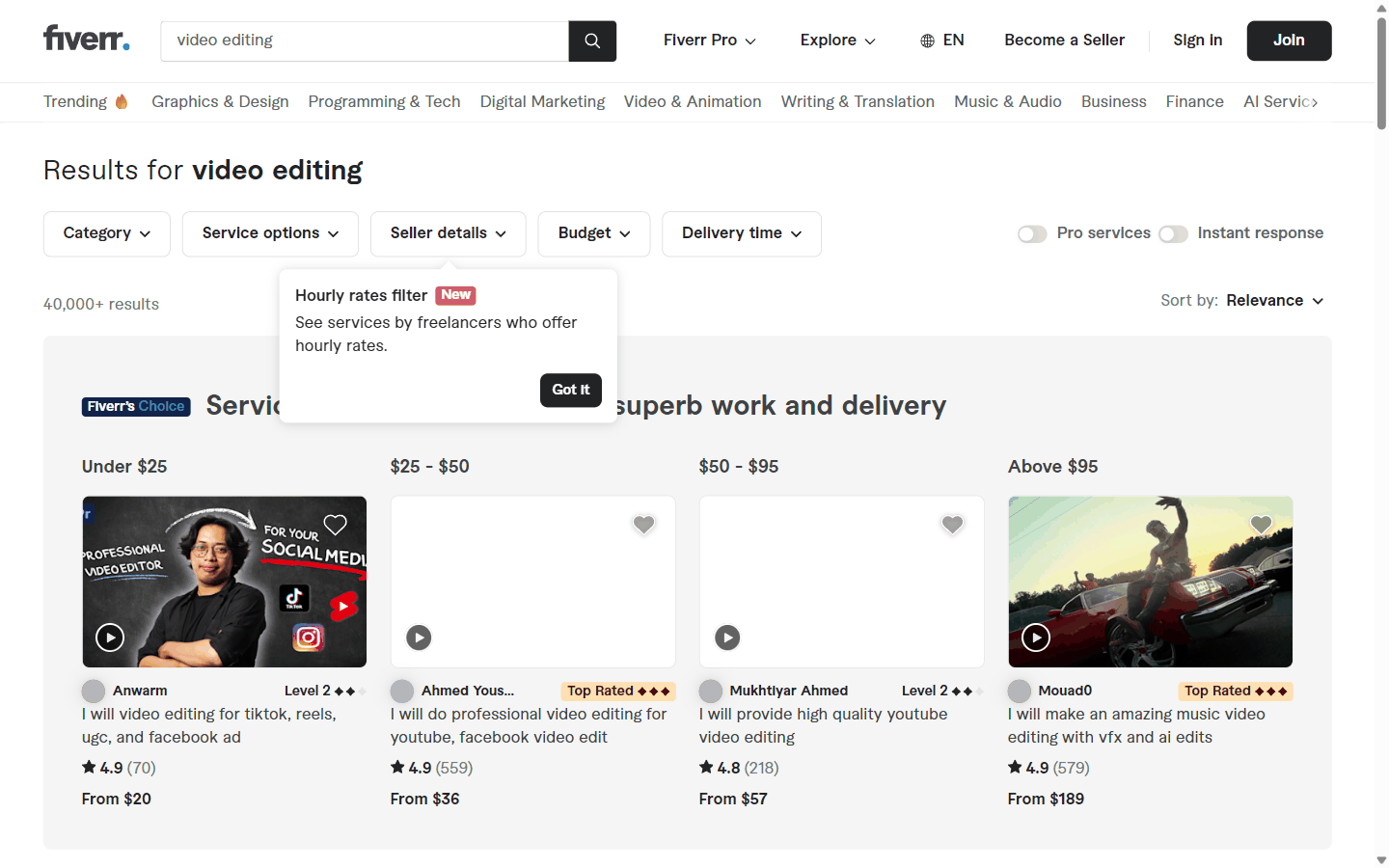Favorite the Mukhtiyar Ahmed gig heart

tap(952, 525)
